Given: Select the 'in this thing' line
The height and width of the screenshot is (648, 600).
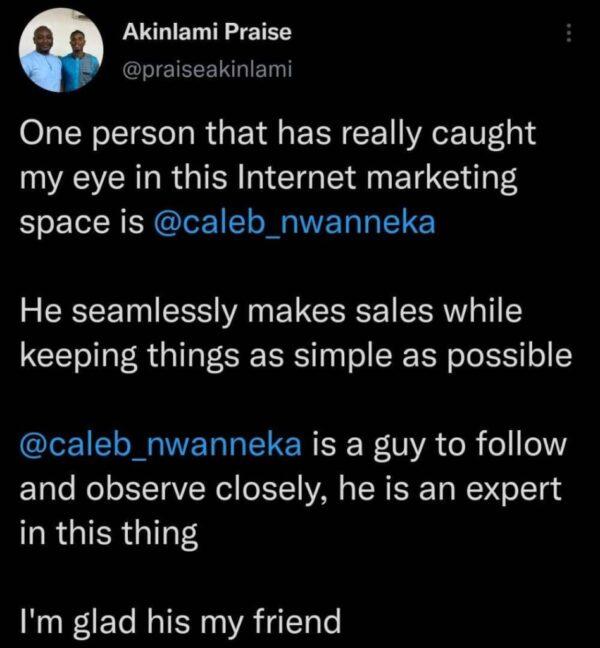Looking at the screenshot, I should point(109,533).
